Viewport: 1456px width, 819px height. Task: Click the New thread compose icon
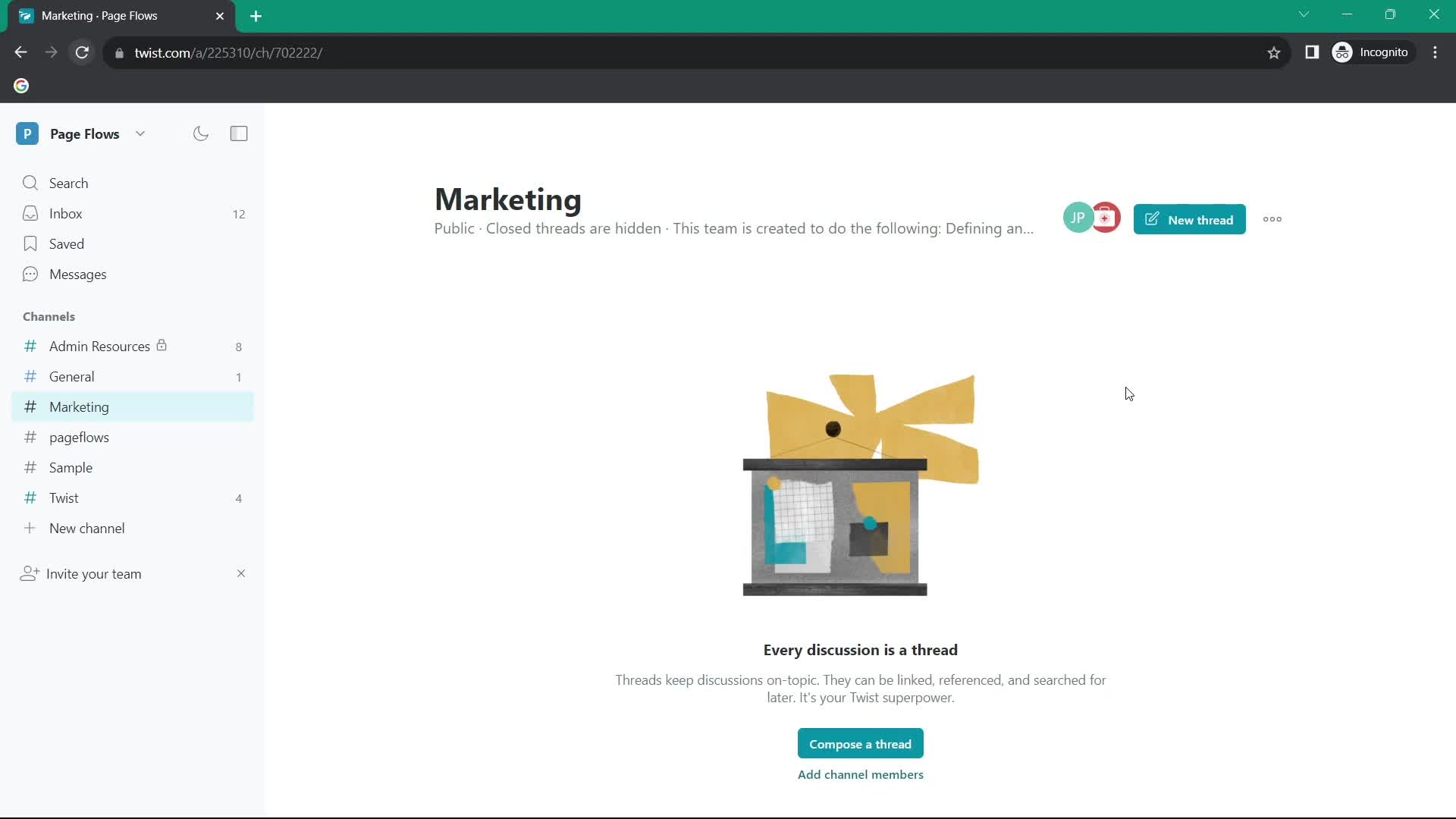tap(1153, 219)
